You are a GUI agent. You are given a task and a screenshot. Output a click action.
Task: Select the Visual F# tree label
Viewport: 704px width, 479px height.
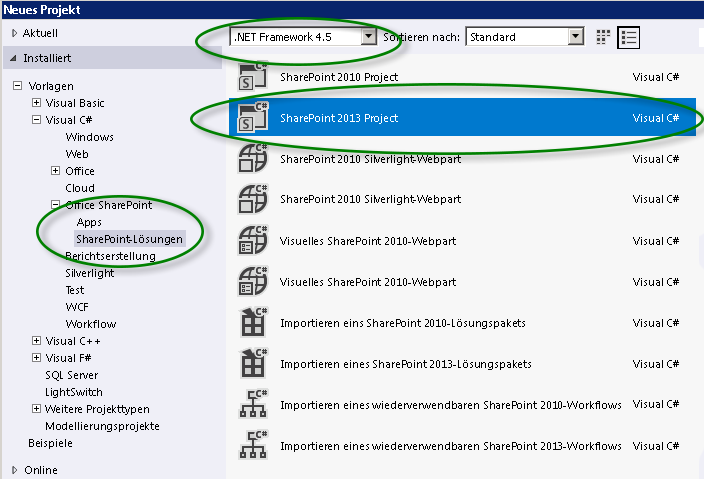[69, 358]
